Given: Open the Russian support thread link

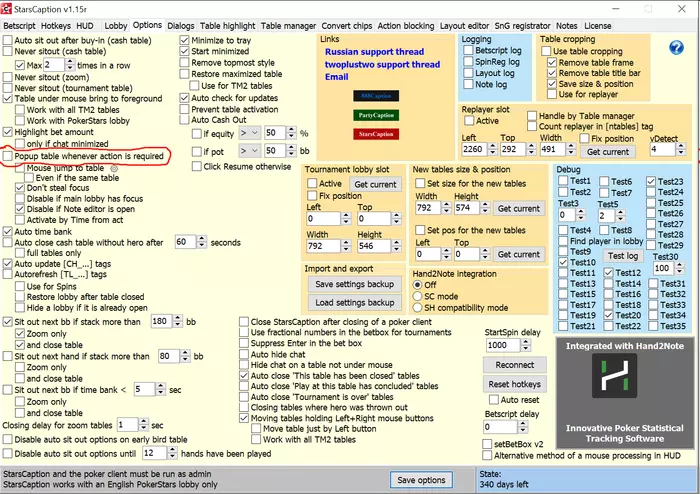Looking at the screenshot, I should tap(375, 52).
